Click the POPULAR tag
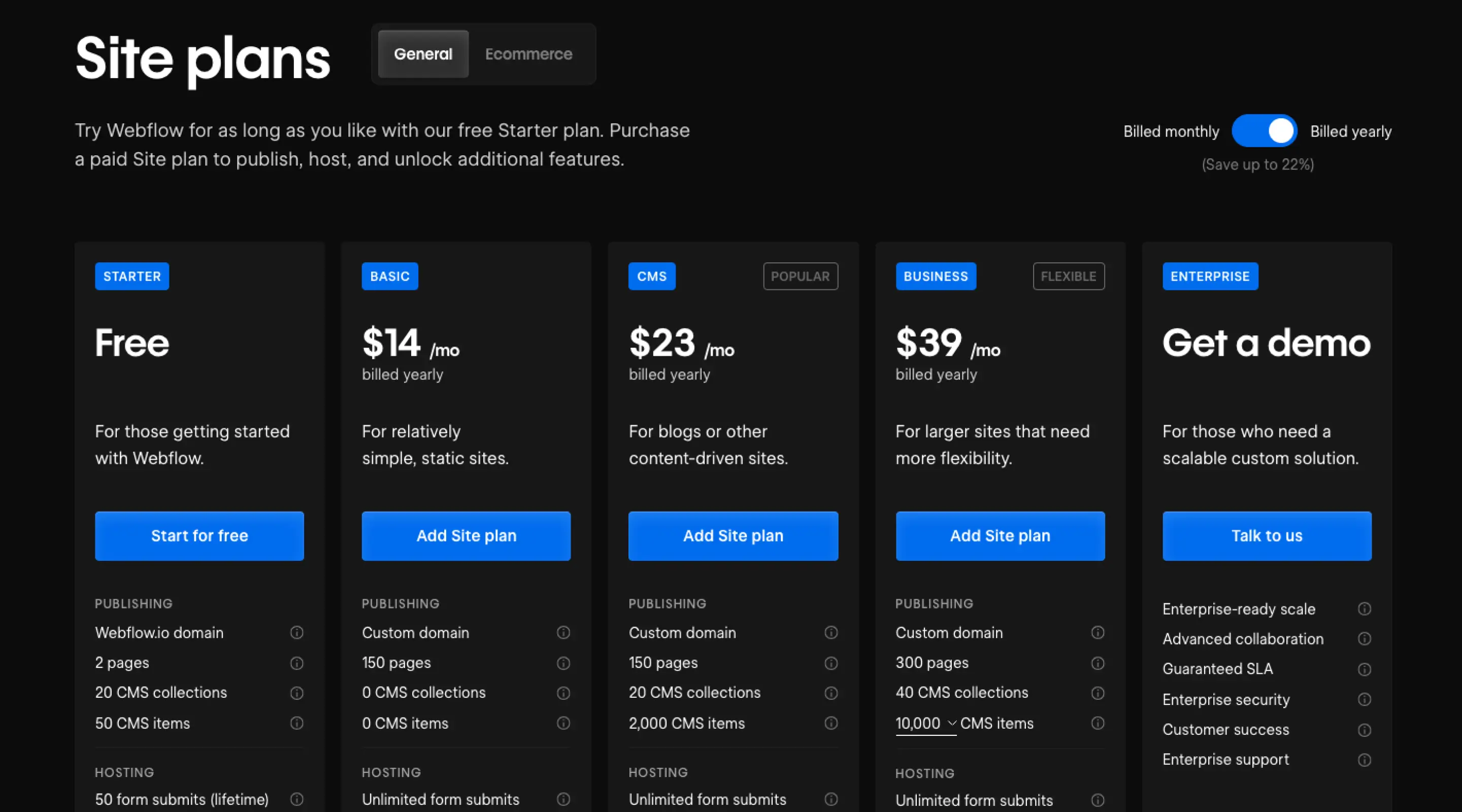 coord(800,277)
